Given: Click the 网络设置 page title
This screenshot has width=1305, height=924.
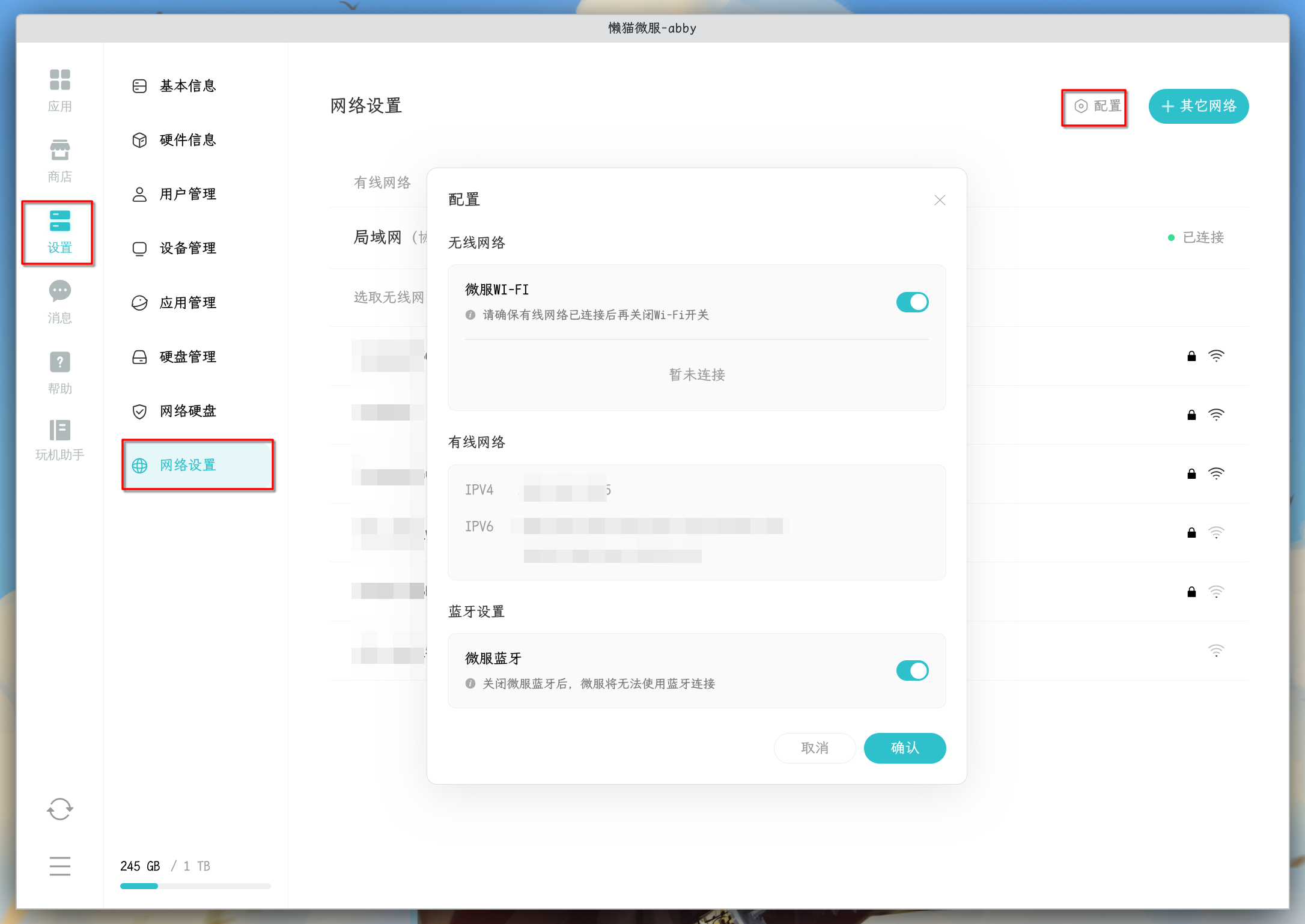Looking at the screenshot, I should point(366,106).
